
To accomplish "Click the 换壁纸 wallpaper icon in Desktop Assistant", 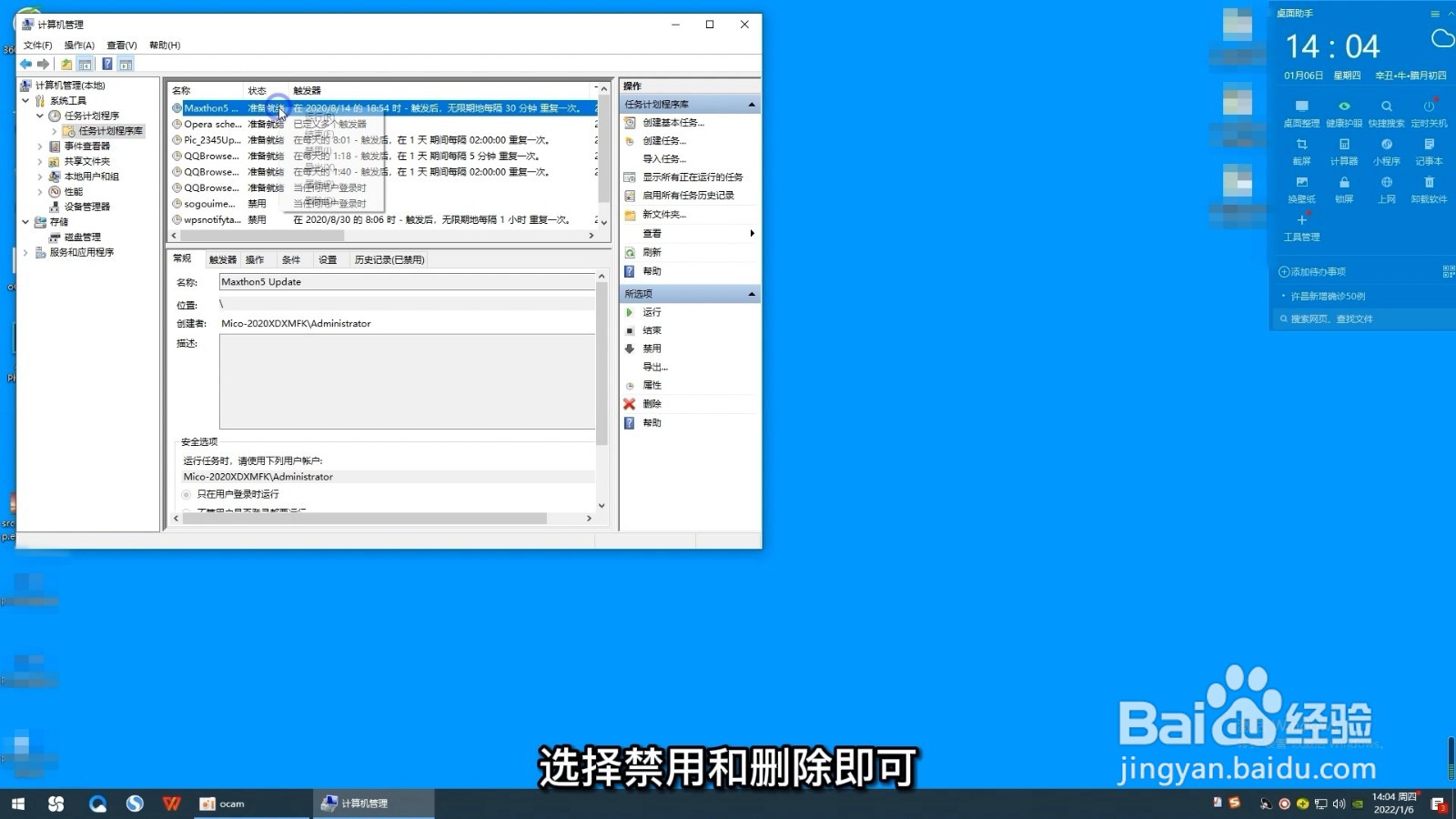I will click(1302, 184).
